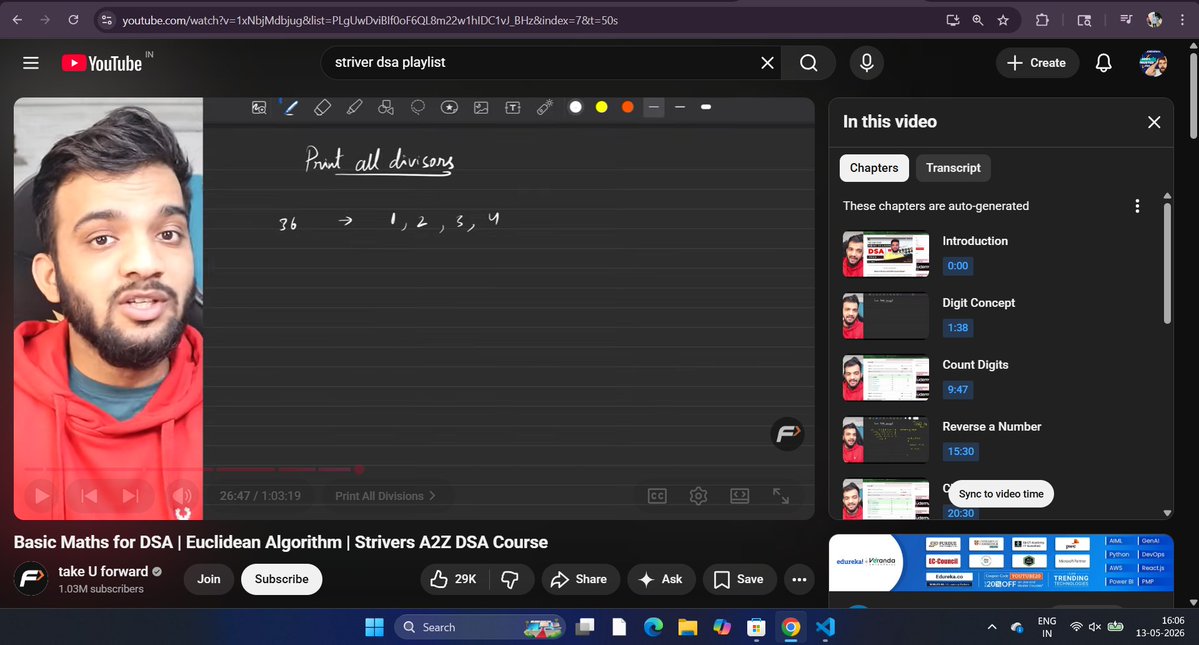Subscribe to take U forward channel
The width and height of the screenshot is (1199, 645).
click(281, 579)
